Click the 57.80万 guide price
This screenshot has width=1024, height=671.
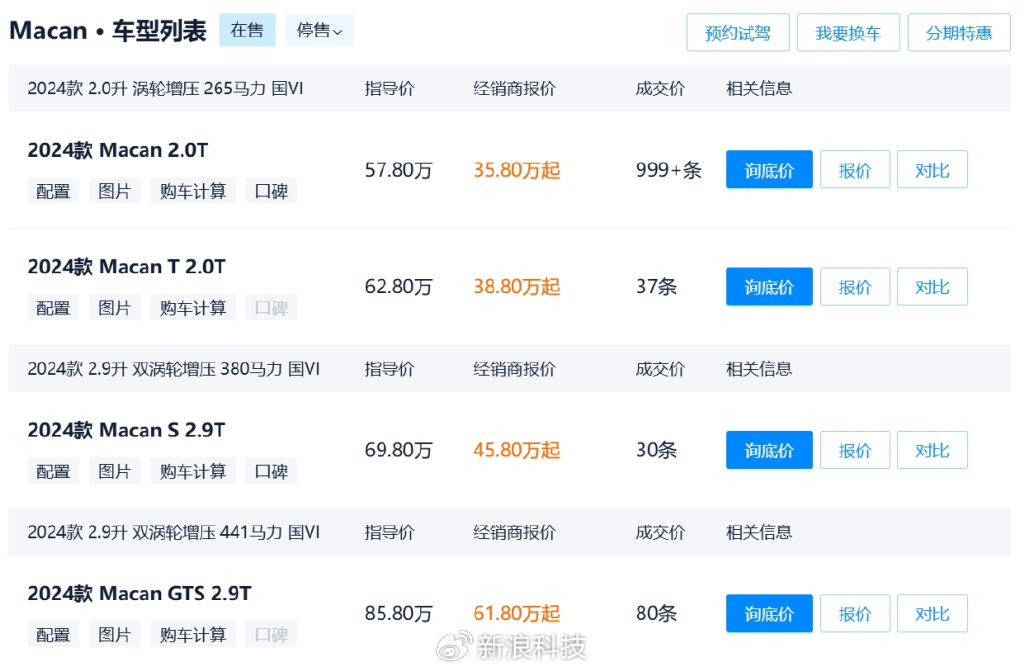coord(398,171)
